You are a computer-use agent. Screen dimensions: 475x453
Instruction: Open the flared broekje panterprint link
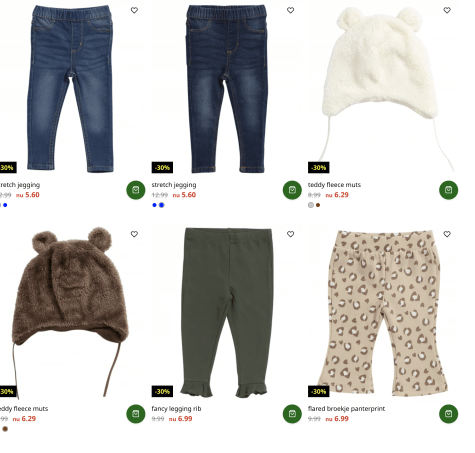346,409
